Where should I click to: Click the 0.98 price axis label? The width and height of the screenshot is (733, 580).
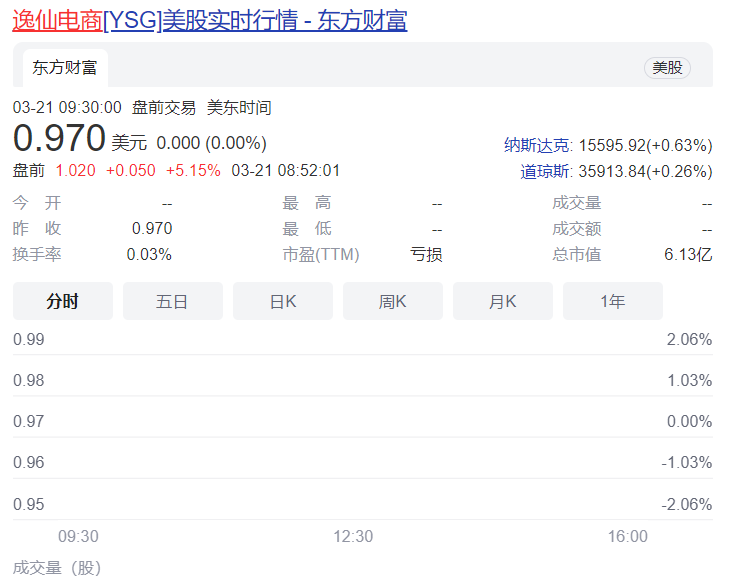click(29, 380)
